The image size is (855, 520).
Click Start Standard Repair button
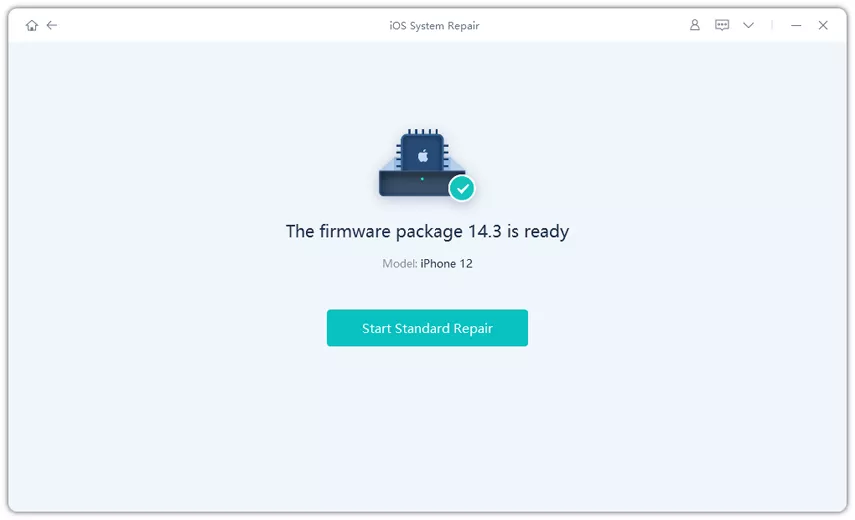427,328
